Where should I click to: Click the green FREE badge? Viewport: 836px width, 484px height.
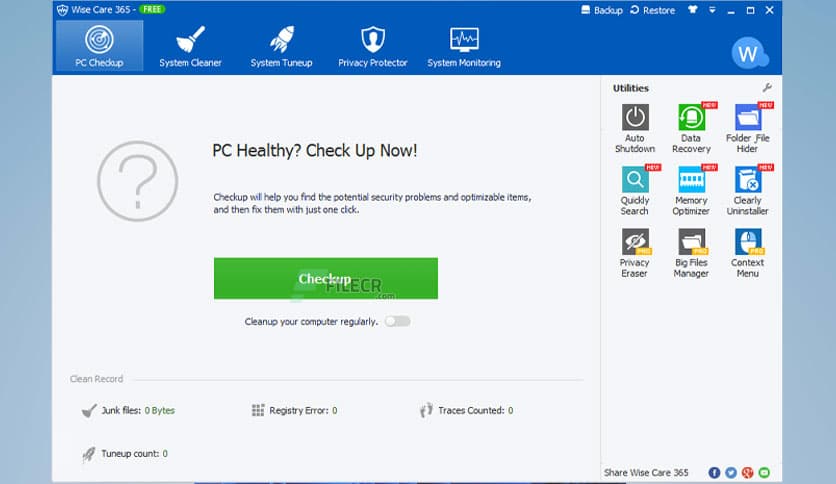pos(152,10)
